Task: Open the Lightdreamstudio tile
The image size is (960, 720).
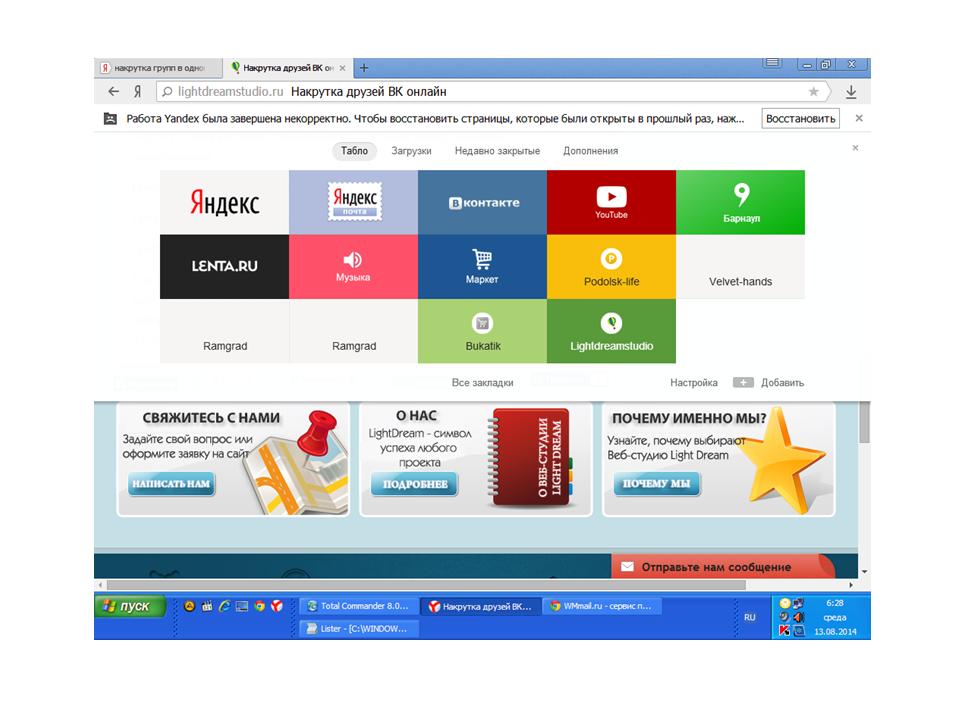Action: pos(611,331)
